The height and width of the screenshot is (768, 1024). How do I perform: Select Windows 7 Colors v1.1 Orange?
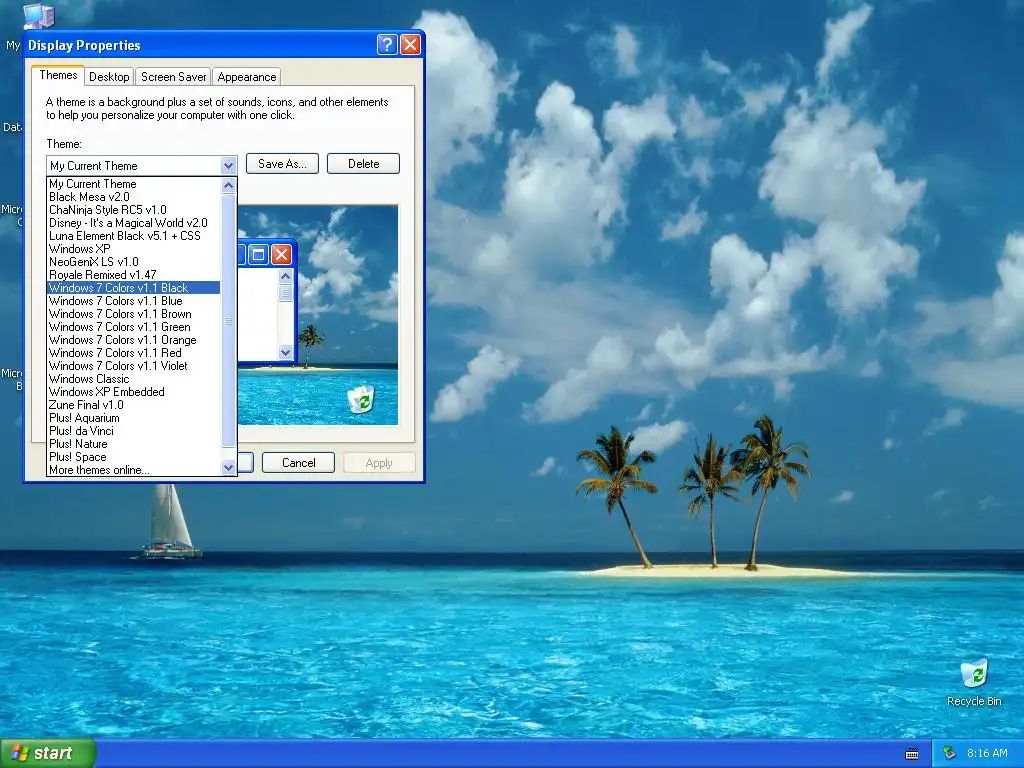pyautogui.click(x=135, y=340)
